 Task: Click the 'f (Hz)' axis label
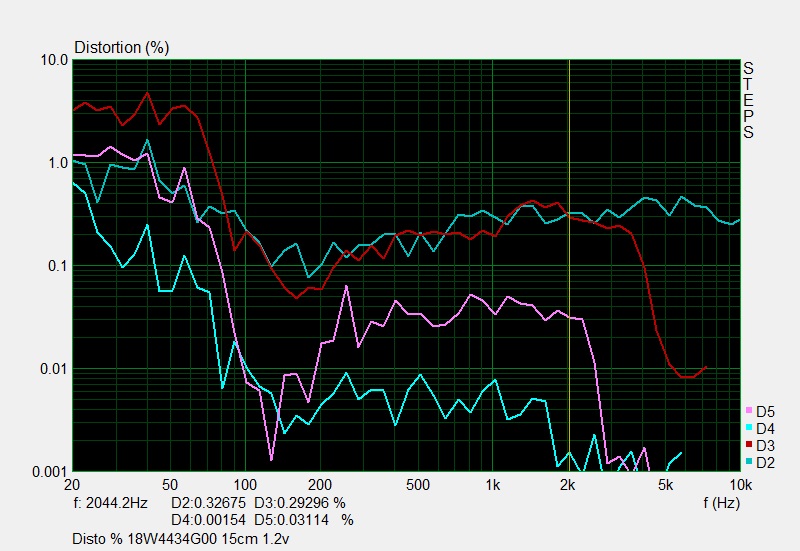point(721,503)
